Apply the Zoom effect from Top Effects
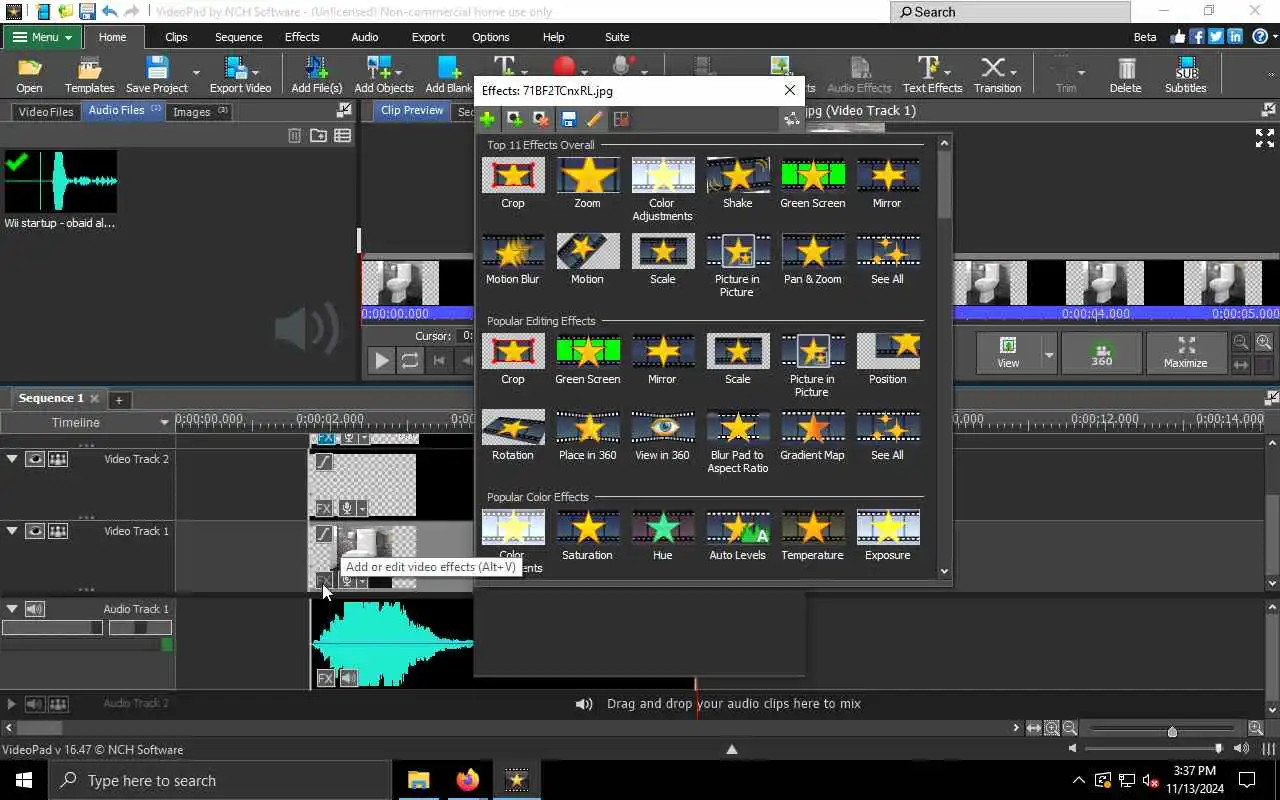 (x=587, y=183)
